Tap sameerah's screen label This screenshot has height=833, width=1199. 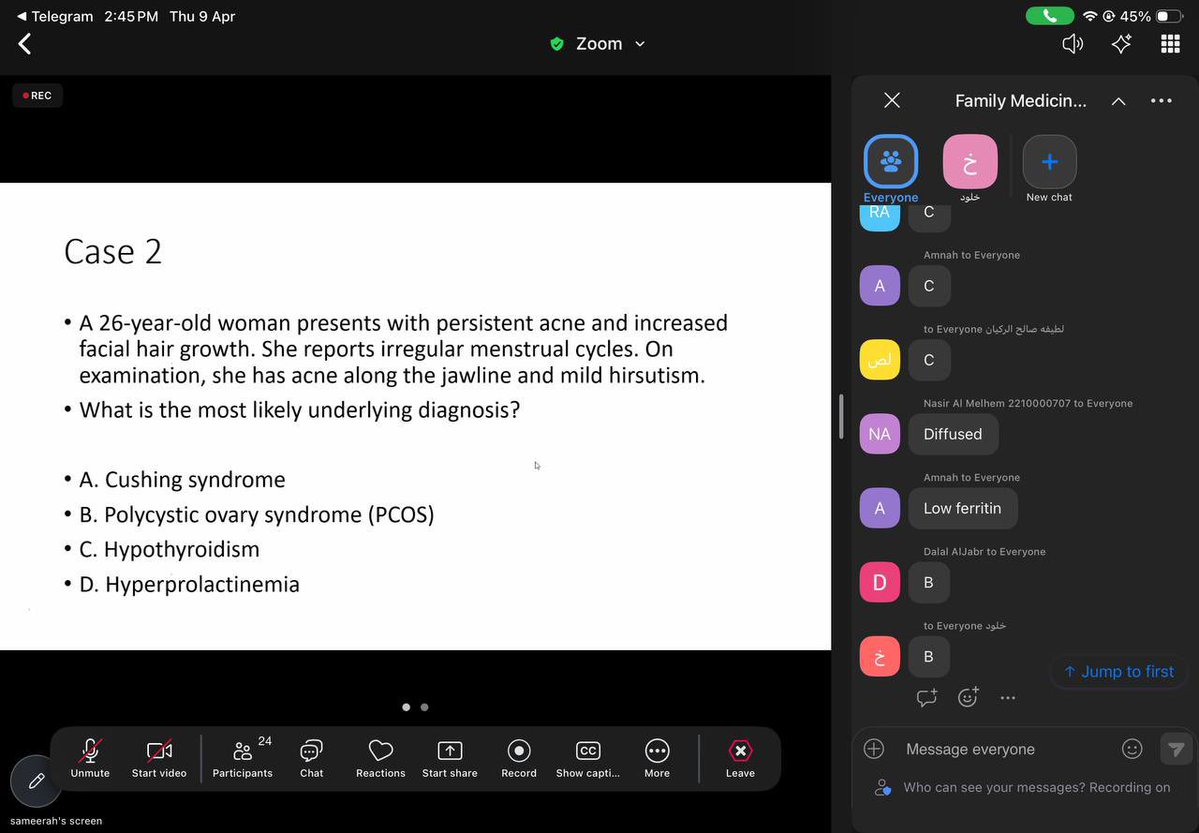click(56, 821)
